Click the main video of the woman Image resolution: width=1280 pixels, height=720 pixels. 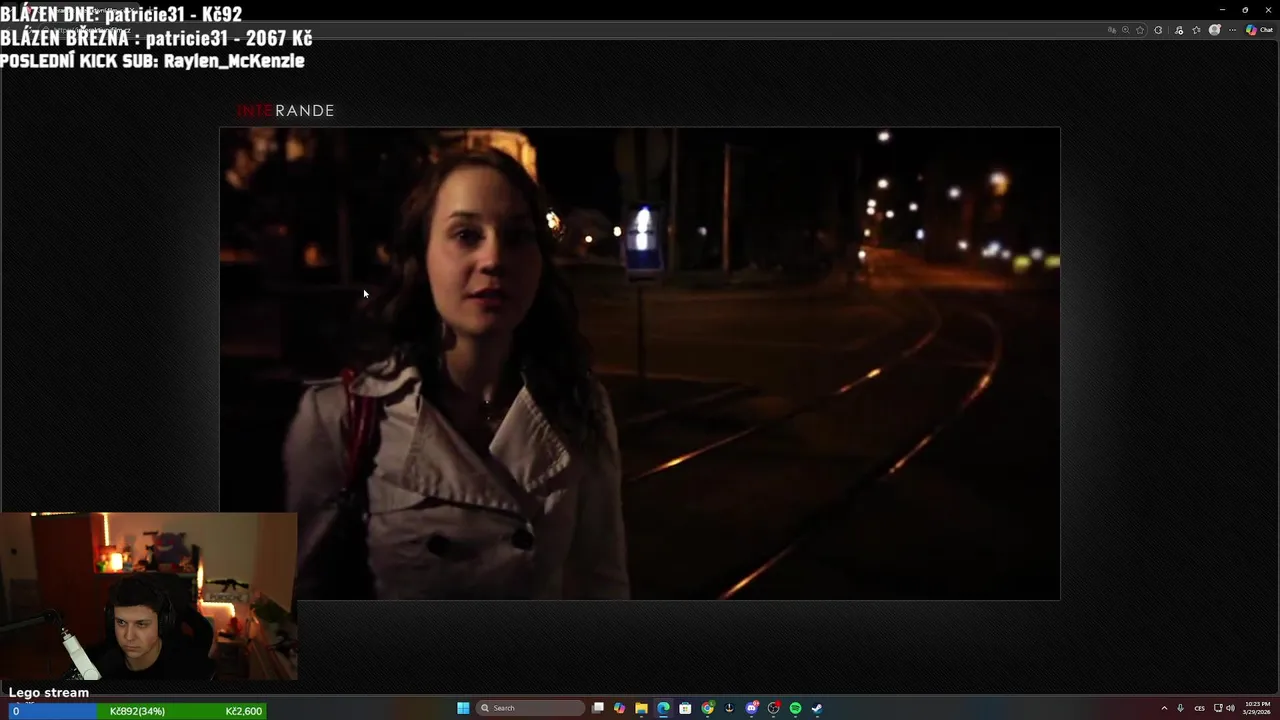(x=640, y=363)
